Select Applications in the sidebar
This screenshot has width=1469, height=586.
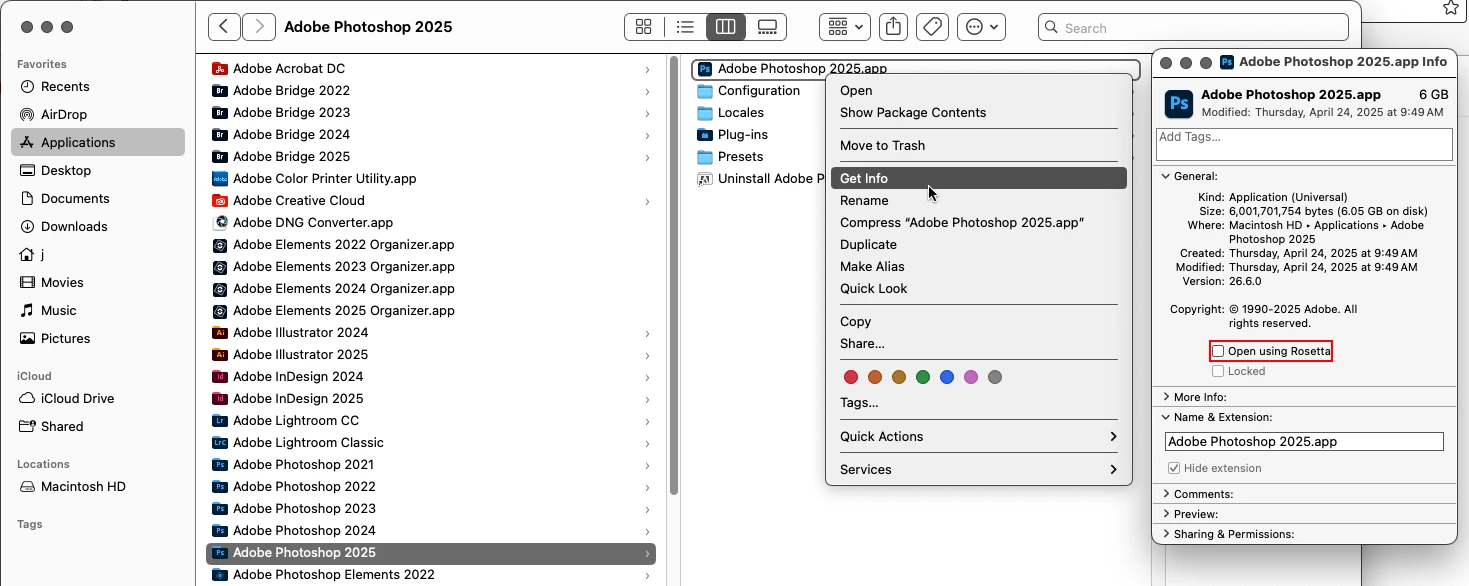[98, 142]
